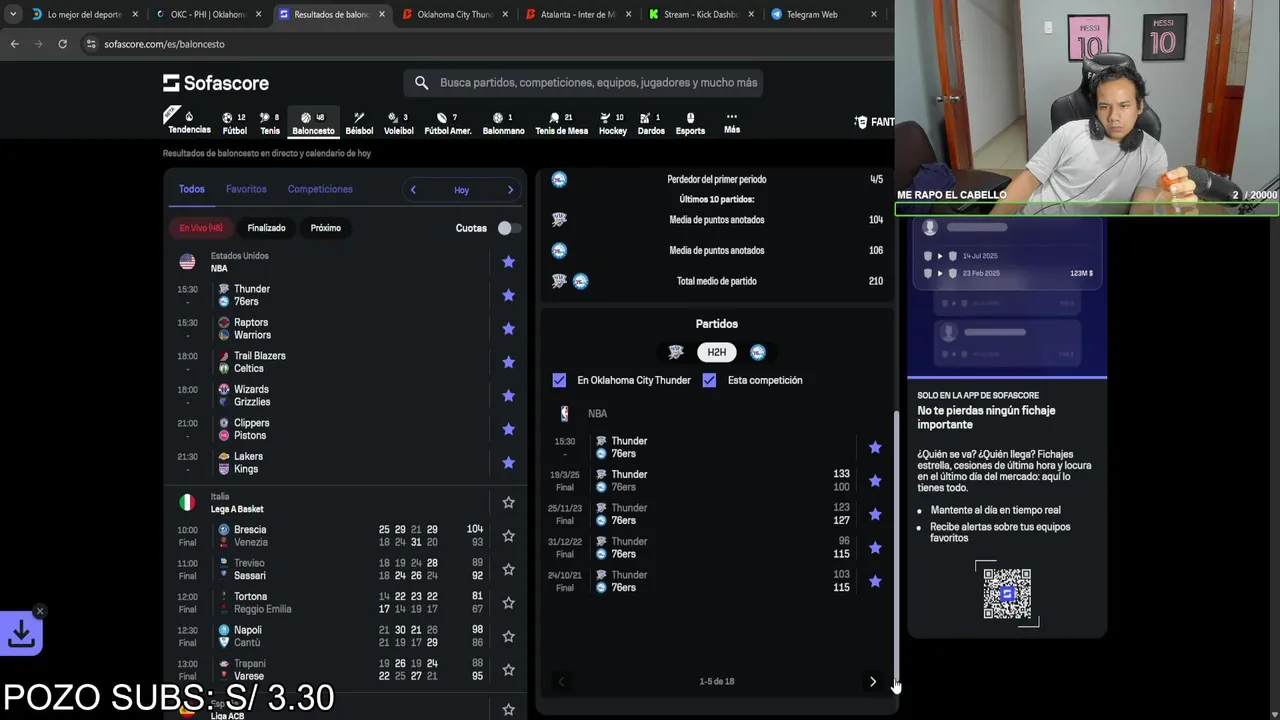The image size is (1280, 720).
Task: Click the browser reload button
Action: [62, 44]
